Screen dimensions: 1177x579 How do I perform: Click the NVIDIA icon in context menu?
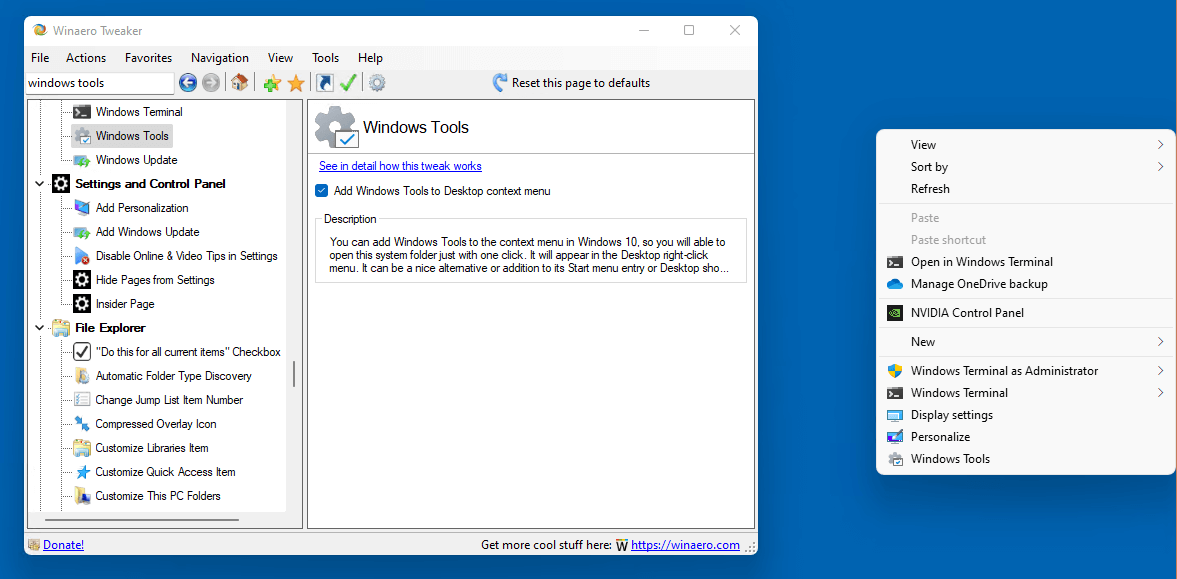click(x=894, y=313)
